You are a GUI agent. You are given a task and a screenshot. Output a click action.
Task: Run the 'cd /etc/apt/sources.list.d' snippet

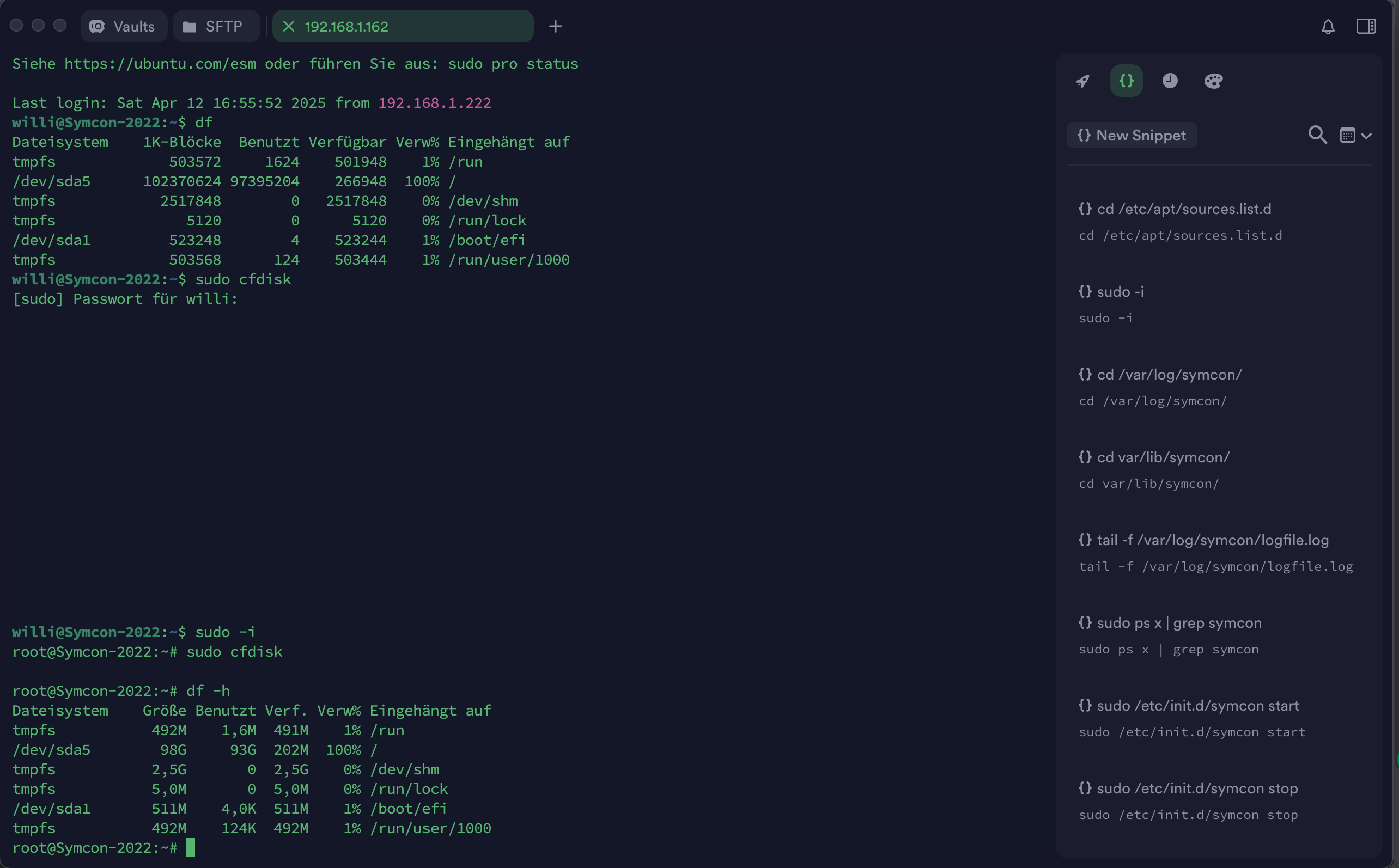(1219, 222)
